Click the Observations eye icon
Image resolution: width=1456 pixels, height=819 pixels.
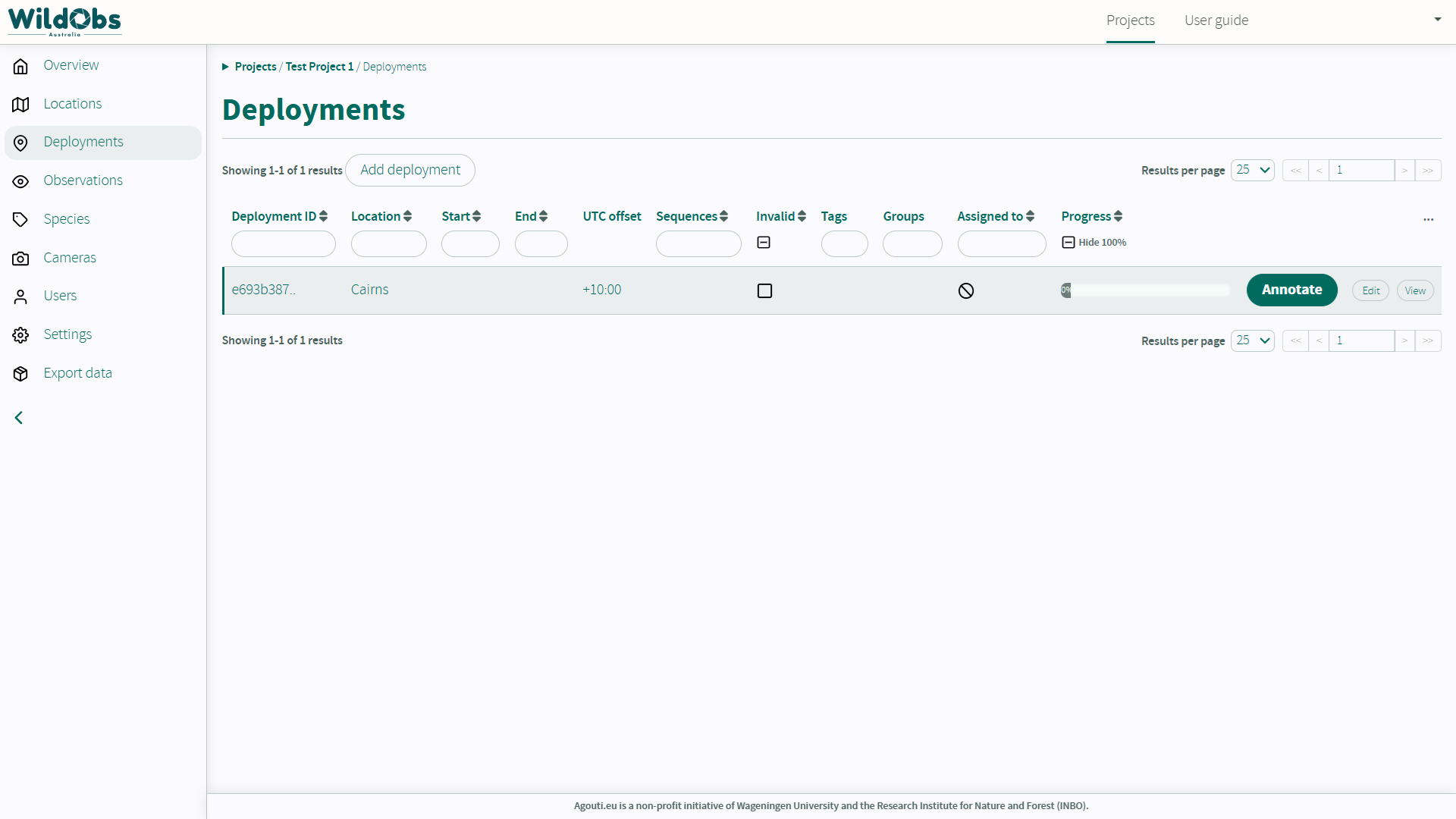20,181
